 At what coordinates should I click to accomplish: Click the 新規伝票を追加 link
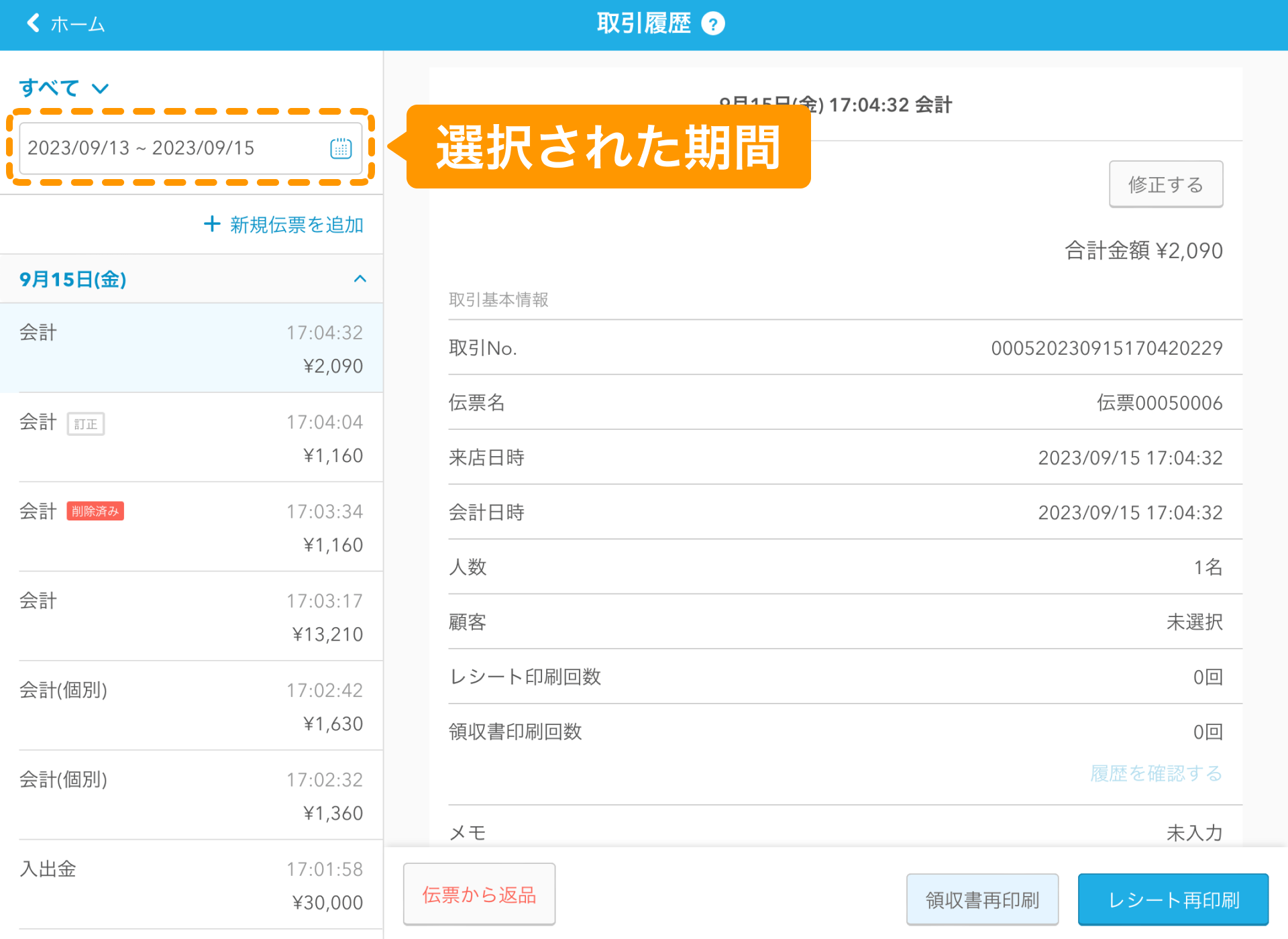pos(296,225)
